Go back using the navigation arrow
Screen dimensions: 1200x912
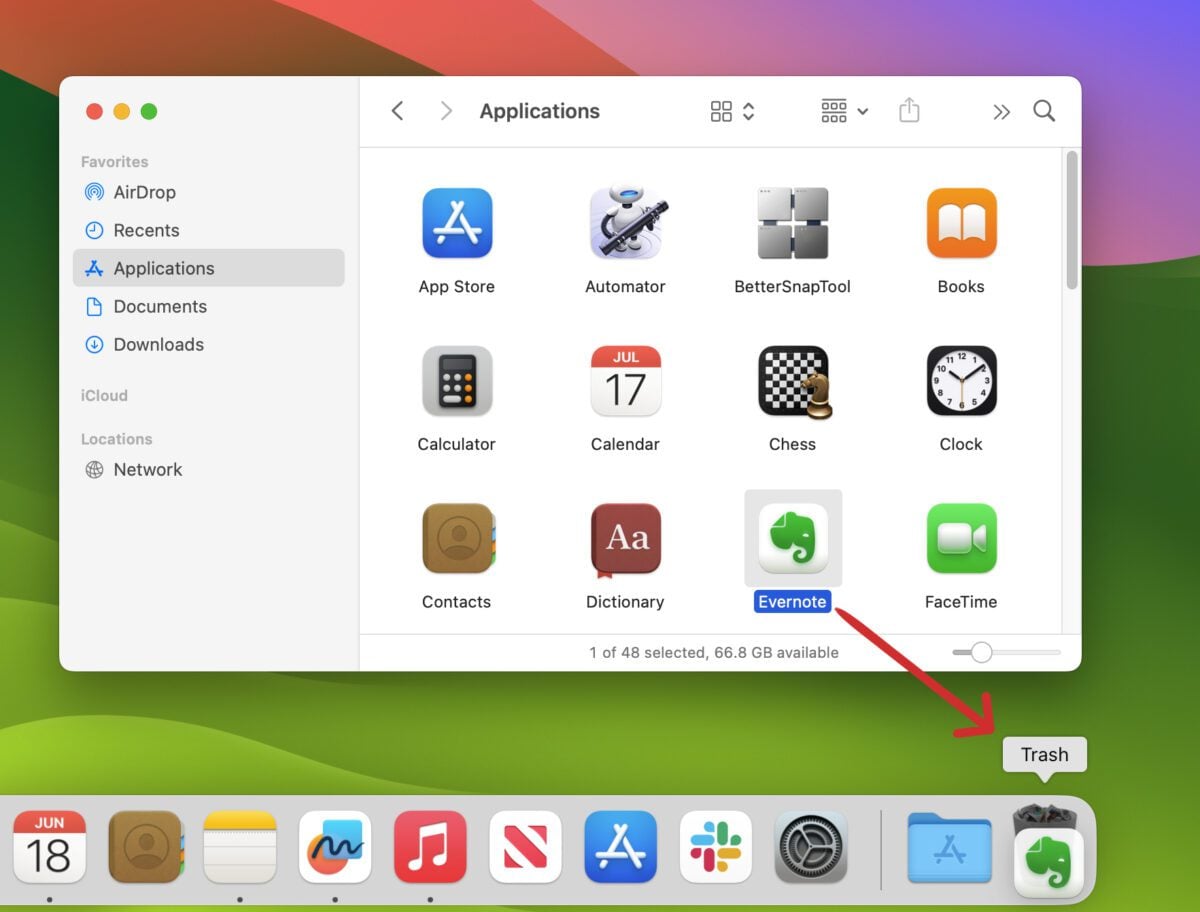pyautogui.click(x=397, y=111)
